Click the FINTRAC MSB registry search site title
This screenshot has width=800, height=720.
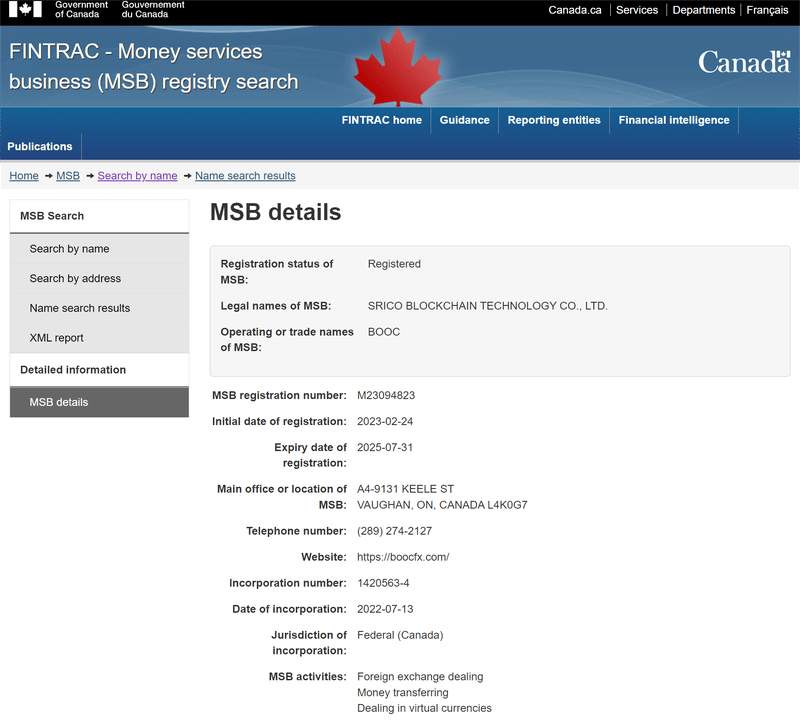pyautogui.click(x=154, y=67)
